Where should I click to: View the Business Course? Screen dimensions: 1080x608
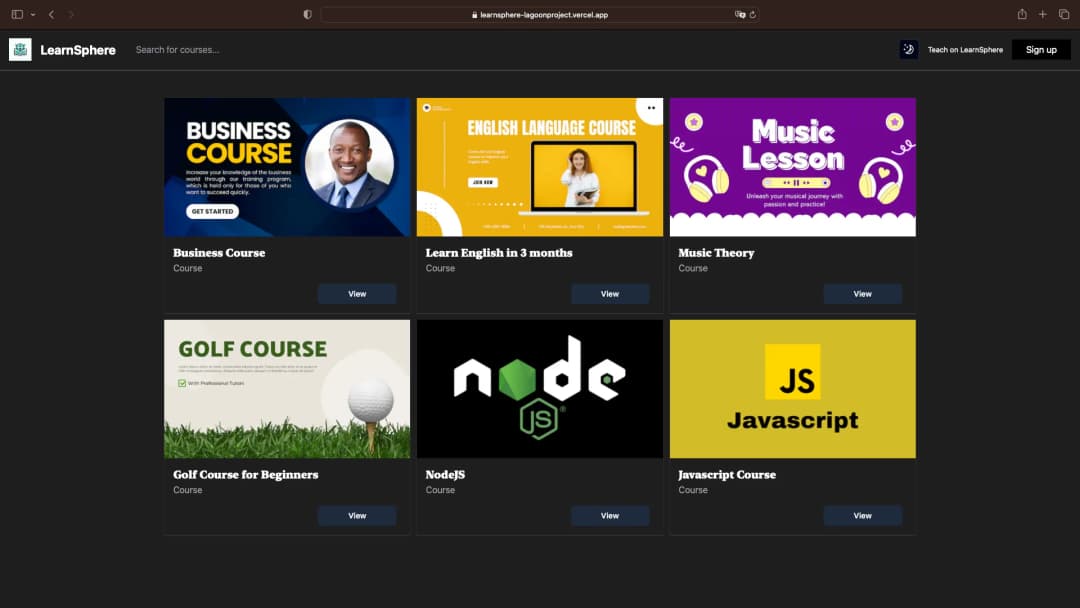point(357,294)
